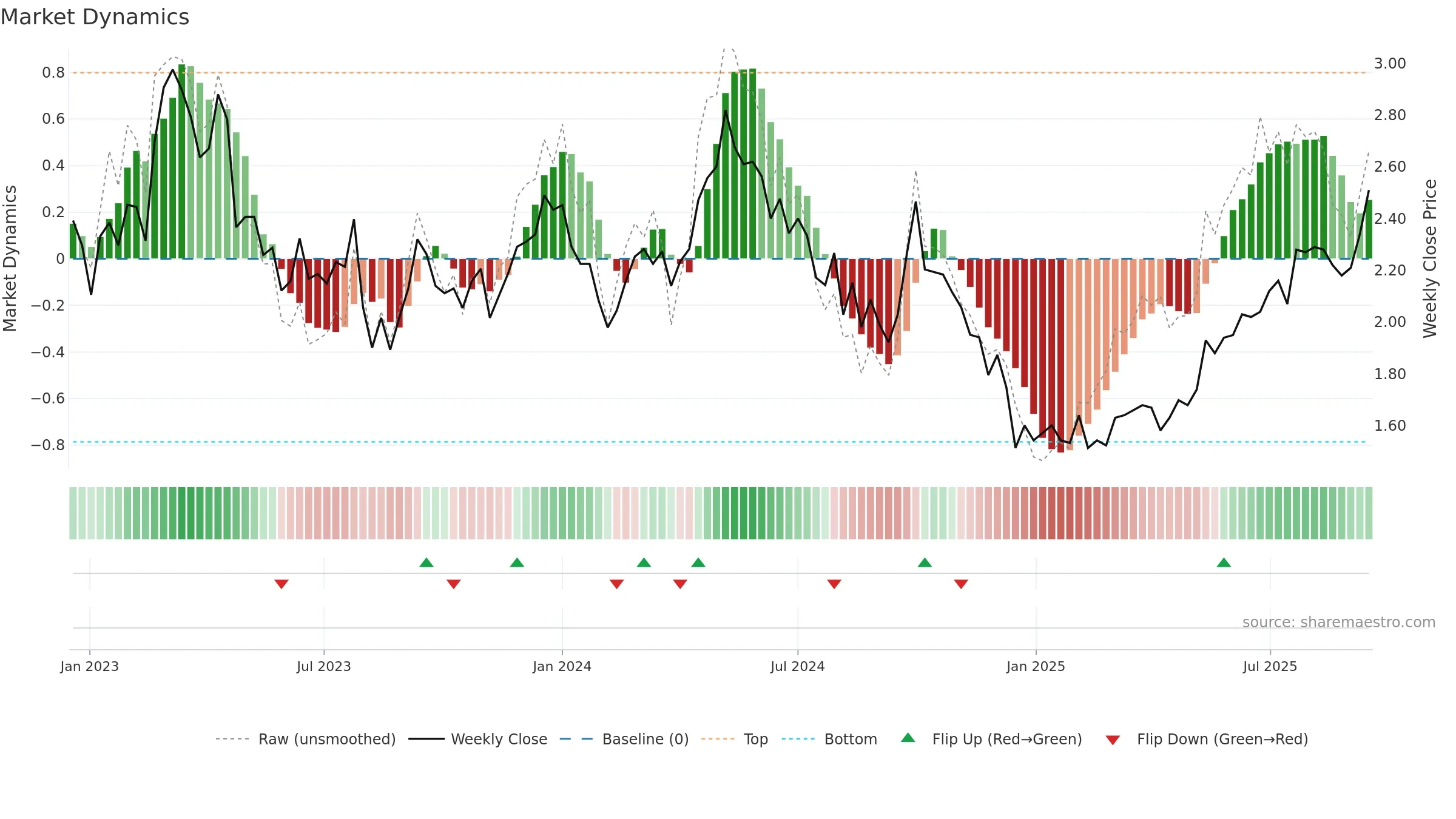Click the Jan 2024 x-axis label

tap(562, 666)
